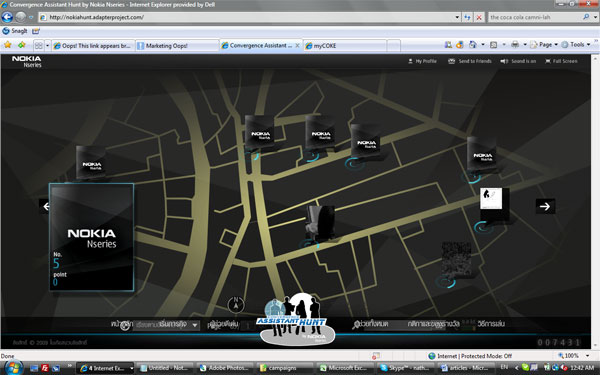Image resolution: width=600 pixels, height=375 pixels.
Task: Close the Convergence Assistant tab
Action: [297, 45]
